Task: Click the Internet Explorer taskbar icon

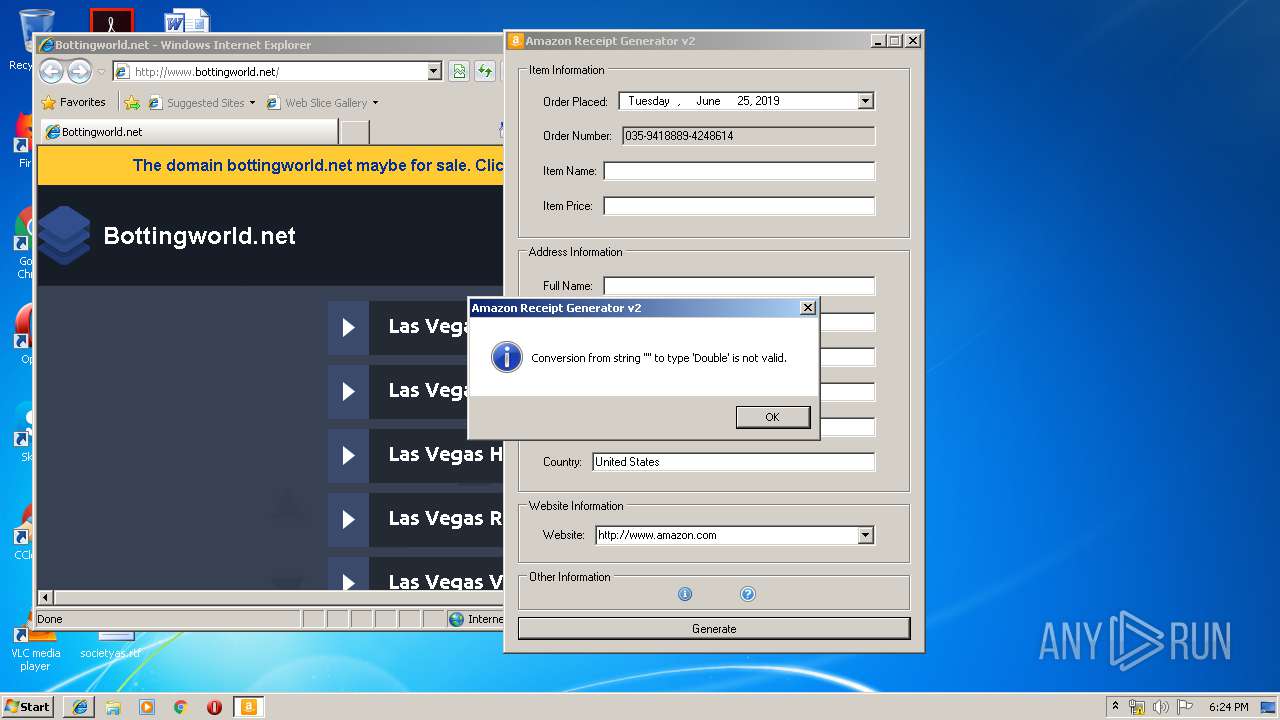Action: tap(80, 707)
